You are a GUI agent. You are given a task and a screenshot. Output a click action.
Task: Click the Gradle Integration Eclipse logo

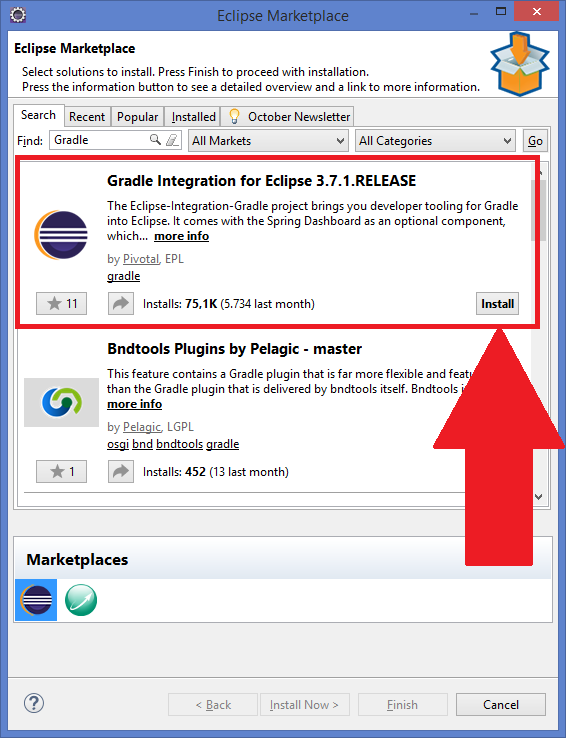(x=61, y=234)
